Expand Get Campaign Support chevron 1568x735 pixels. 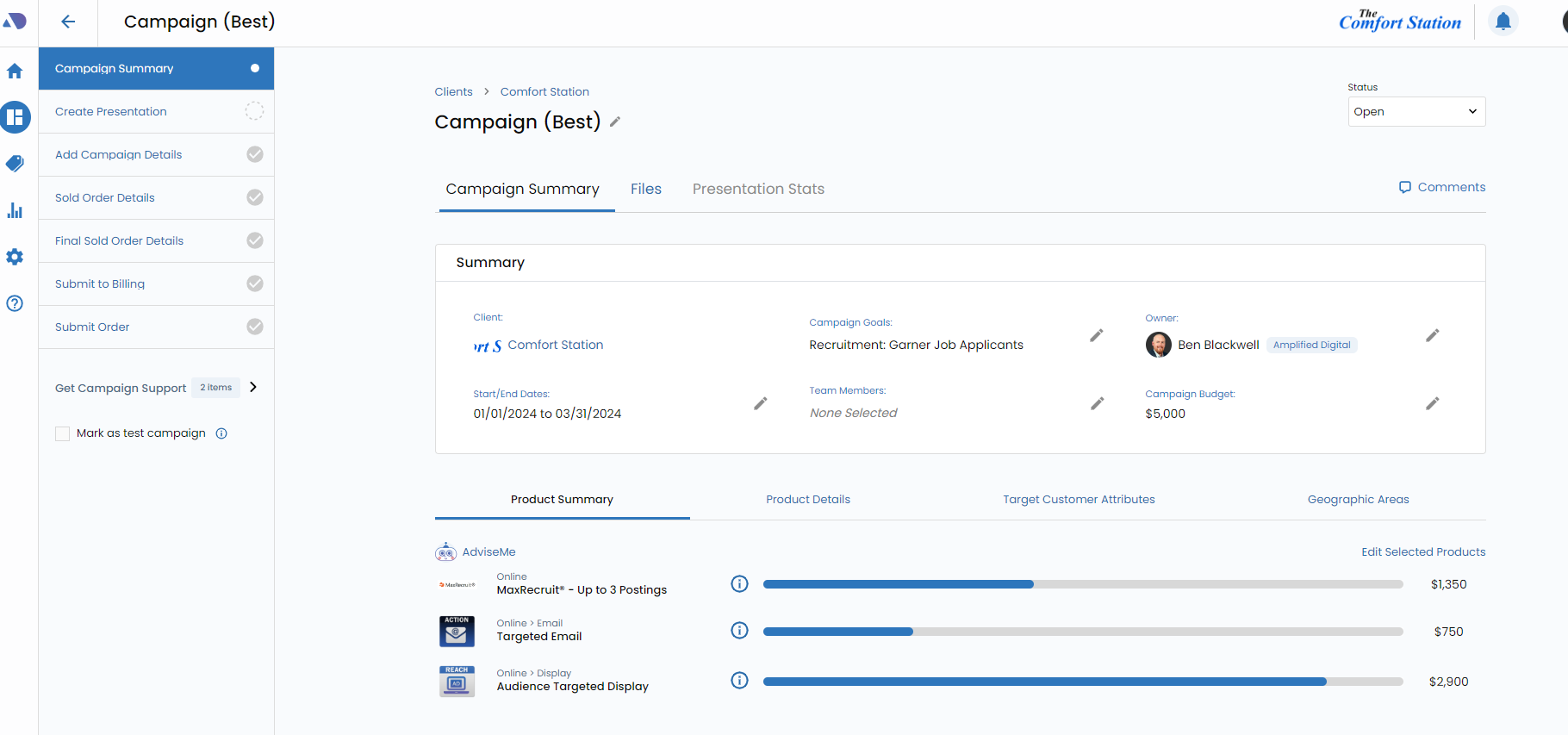[253, 387]
